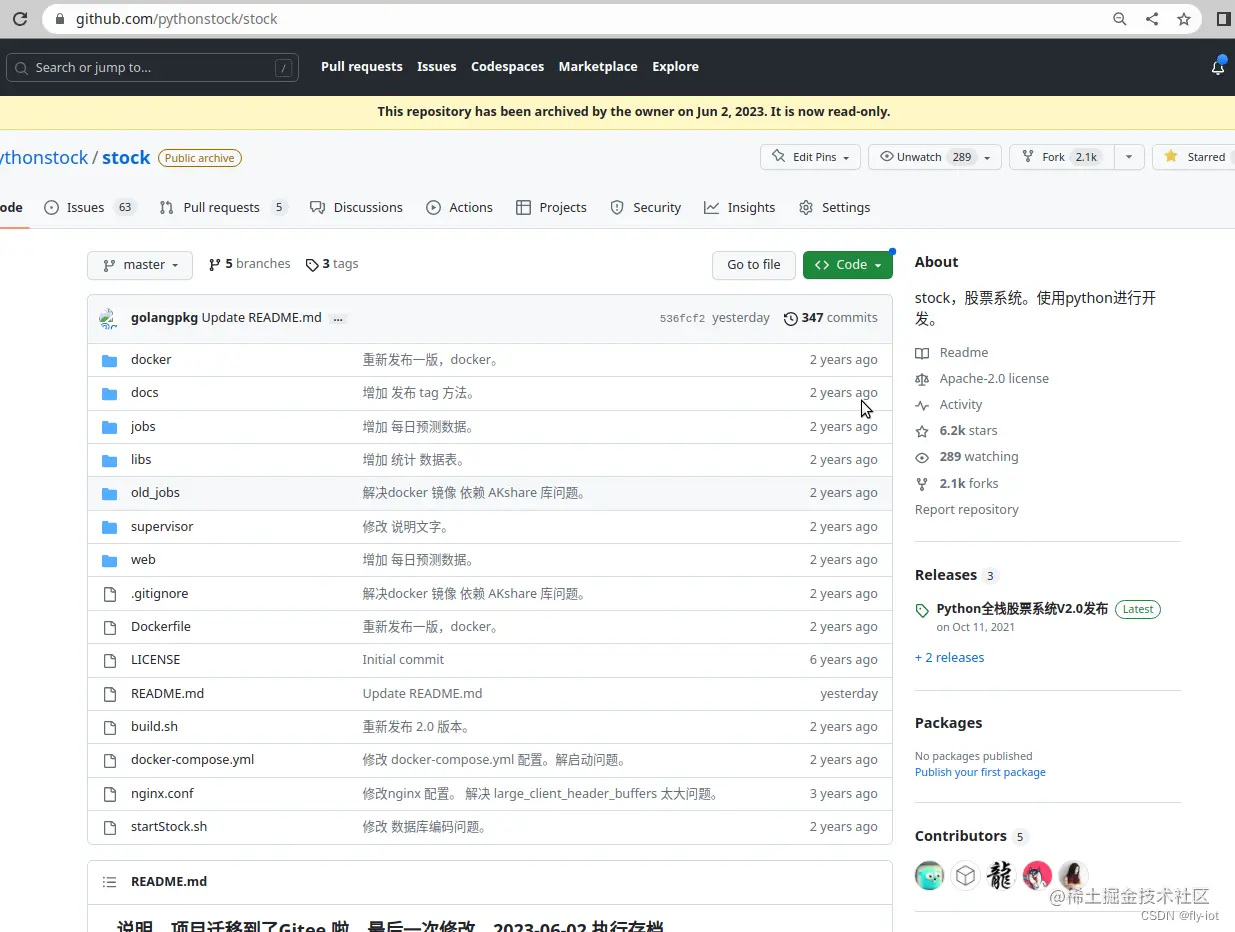This screenshot has width=1235, height=932.
Task: Expand commit message ellipsis button
Action: [338, 318]
